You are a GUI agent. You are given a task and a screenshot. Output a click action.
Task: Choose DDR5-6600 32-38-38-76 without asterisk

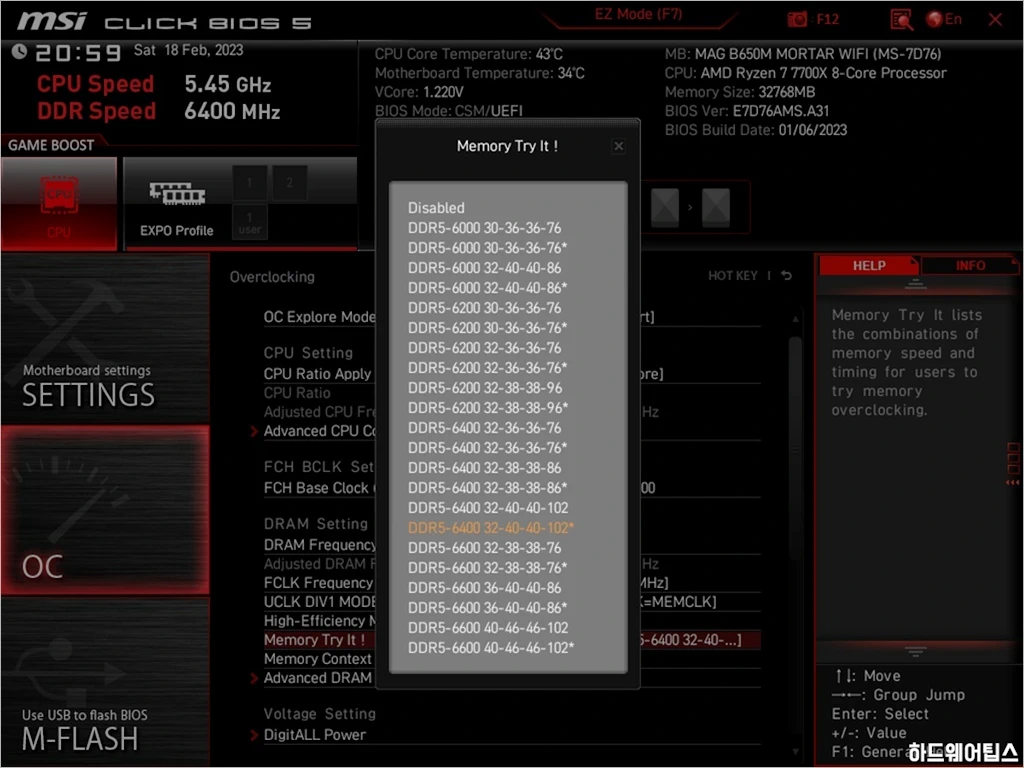(485, 548)
